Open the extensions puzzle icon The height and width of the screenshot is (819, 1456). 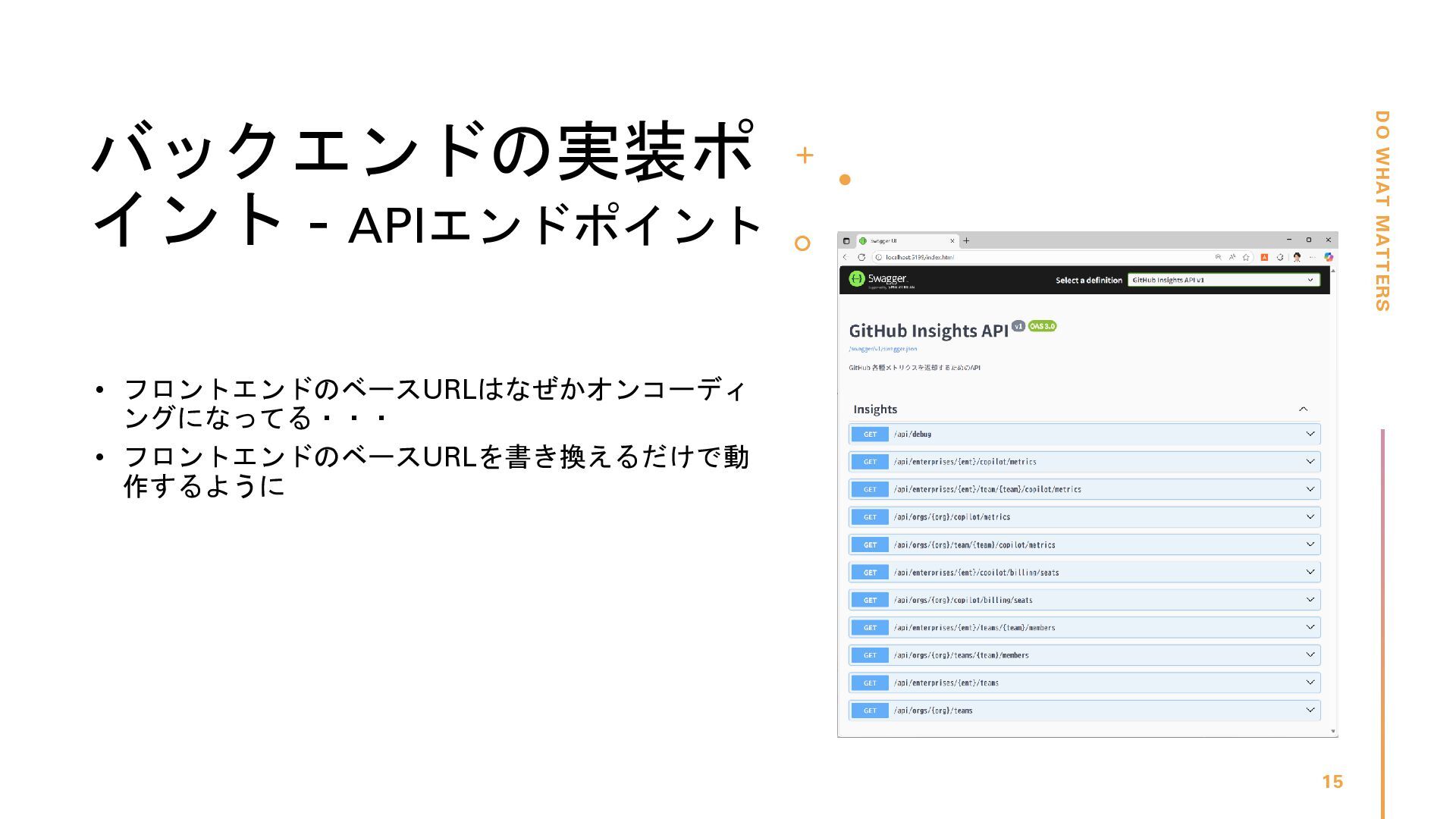(1280, 257)
